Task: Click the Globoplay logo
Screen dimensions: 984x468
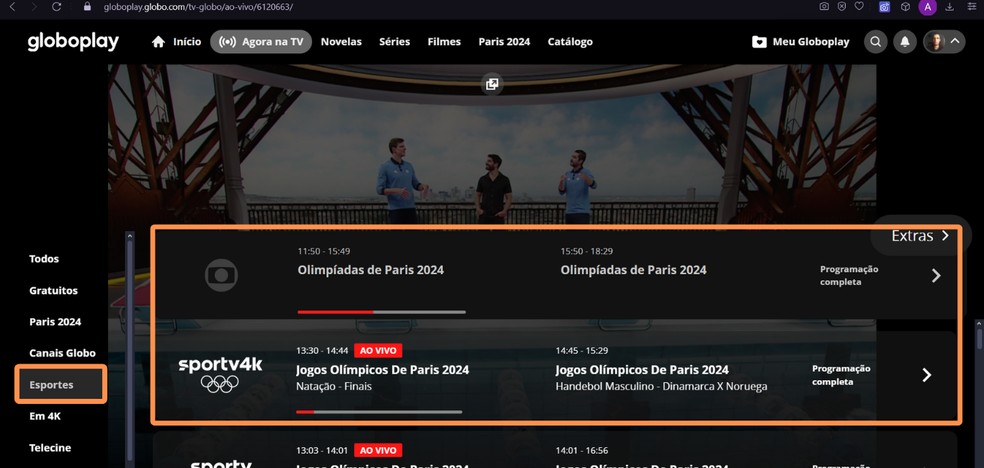Action: (73, 42)
